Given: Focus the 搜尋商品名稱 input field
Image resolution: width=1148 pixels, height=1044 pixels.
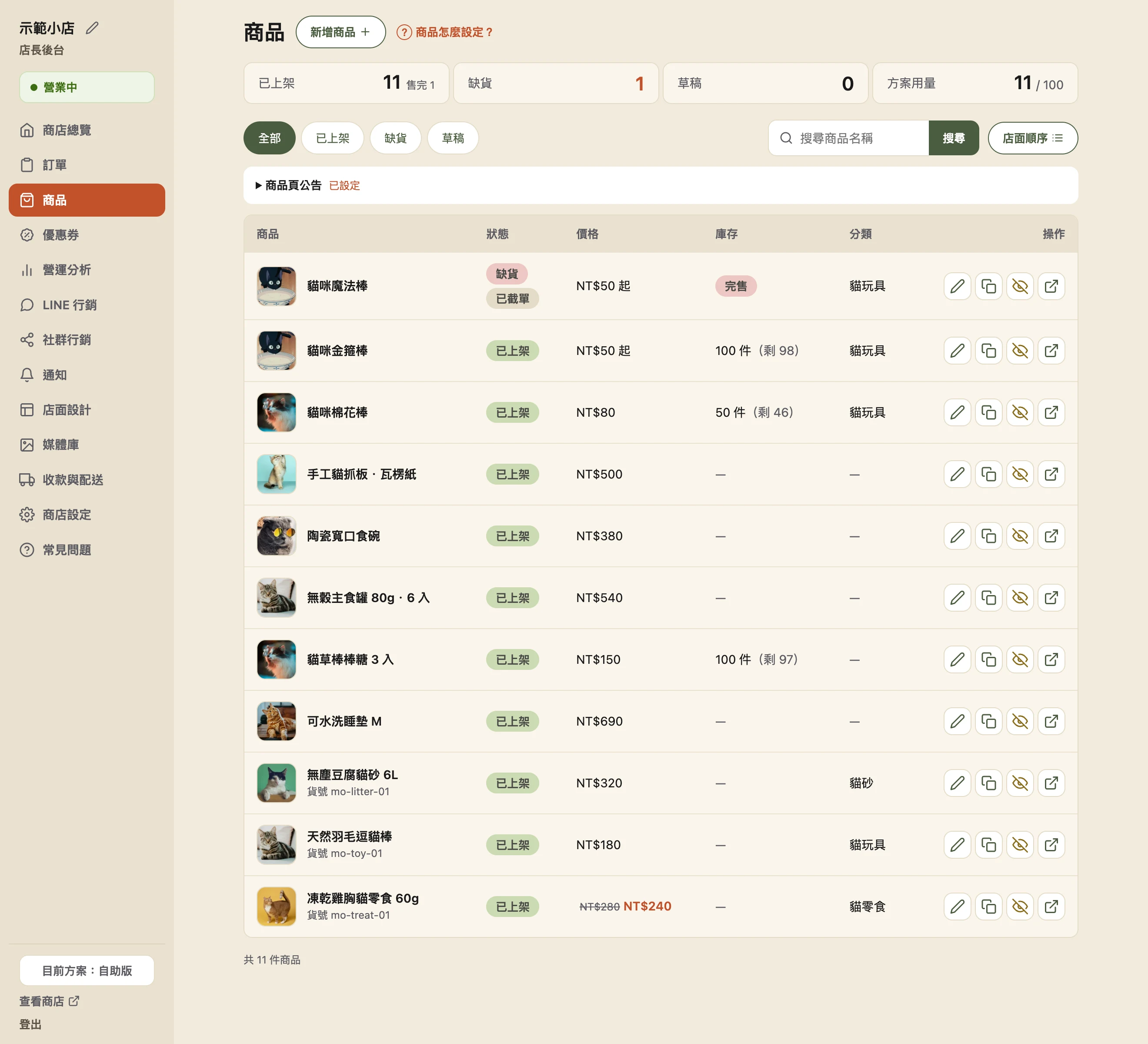Looking at the screenshot, I should pos(848,138).
